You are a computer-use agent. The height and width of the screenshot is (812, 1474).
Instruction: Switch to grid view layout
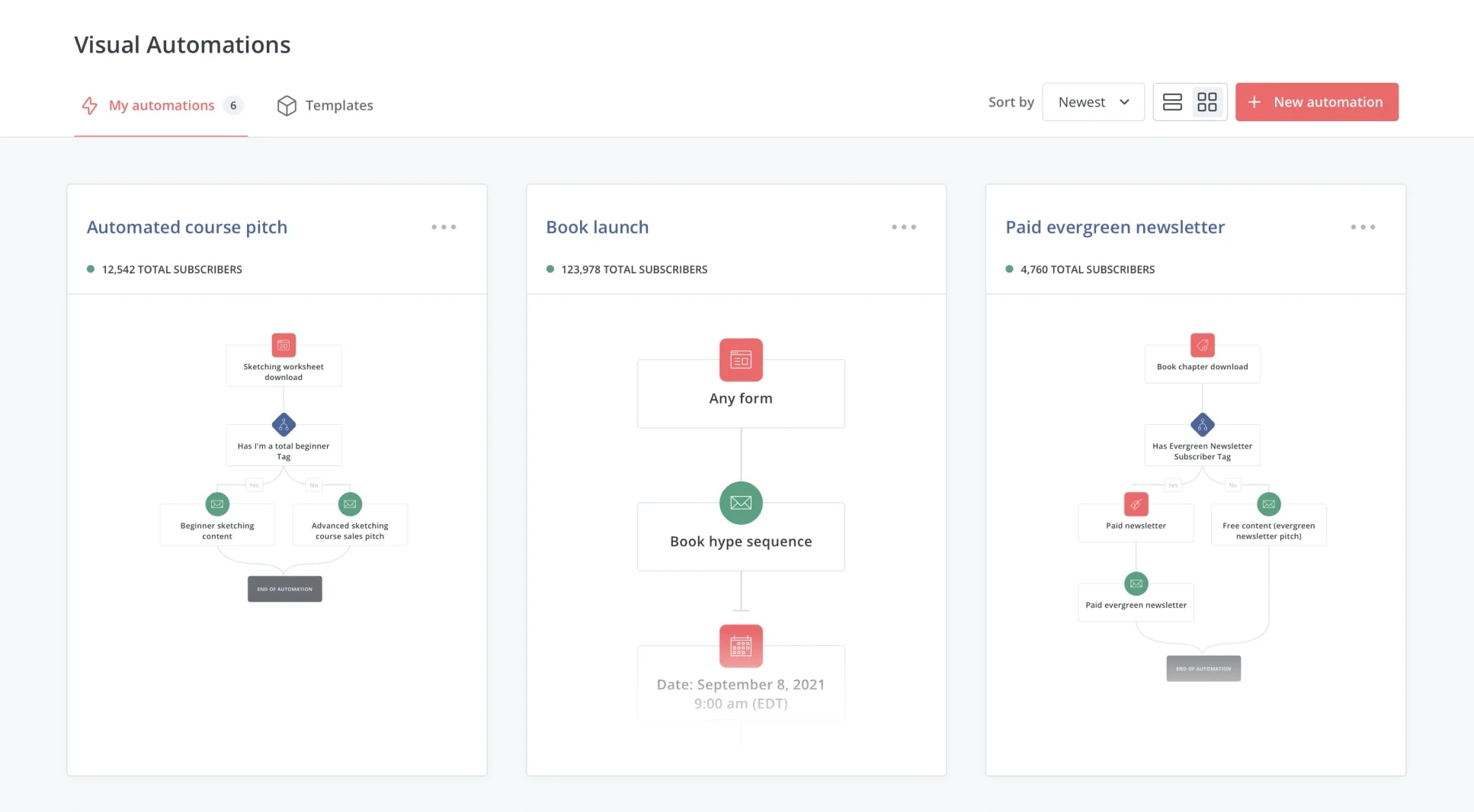(x=1207, y=102)
